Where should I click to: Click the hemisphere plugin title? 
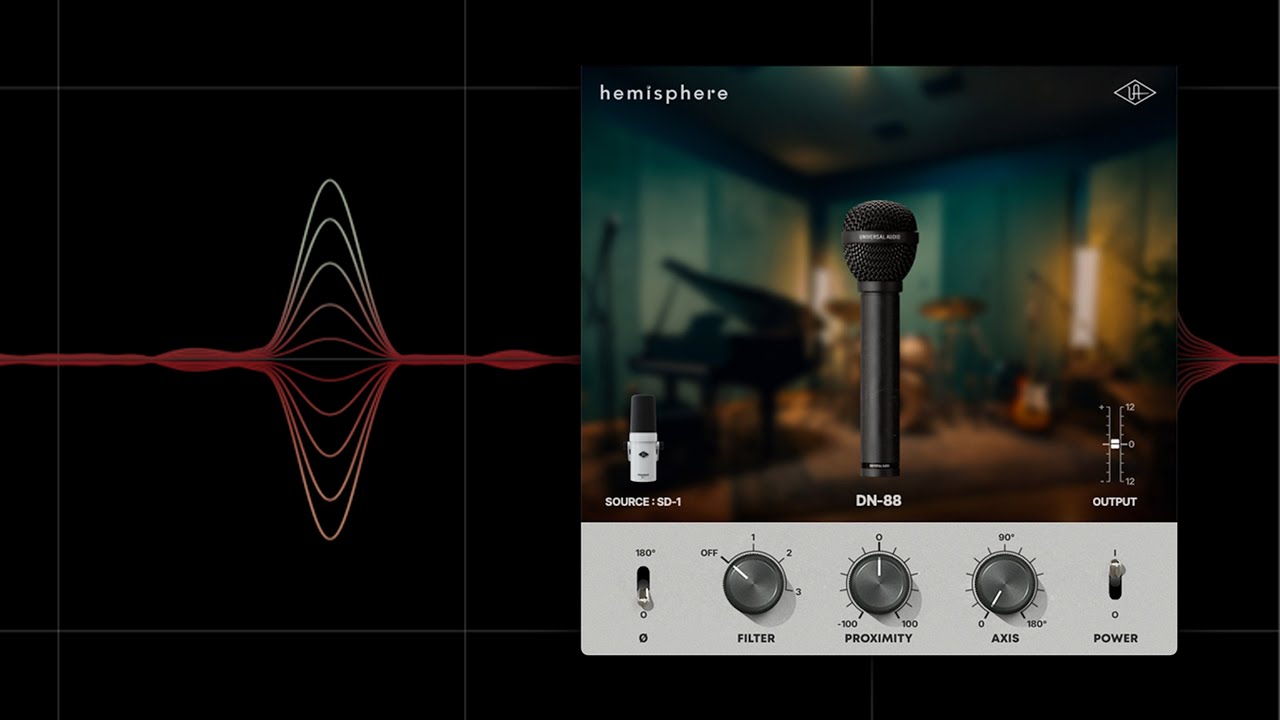click(664, 94)
